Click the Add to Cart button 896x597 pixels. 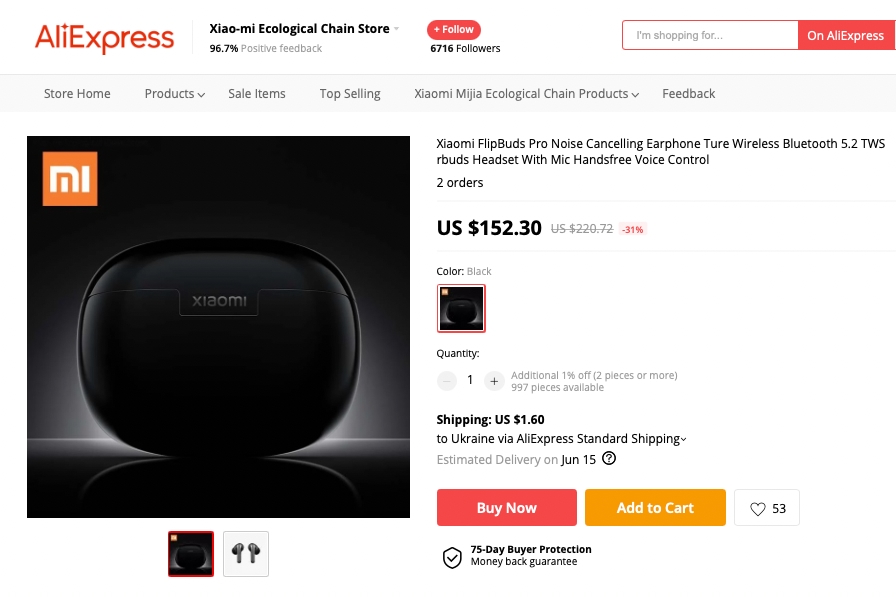(x=654, y=508)
